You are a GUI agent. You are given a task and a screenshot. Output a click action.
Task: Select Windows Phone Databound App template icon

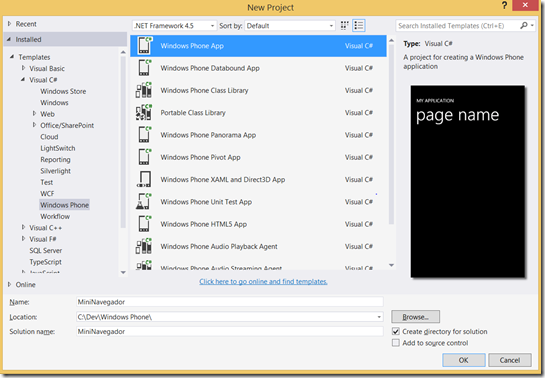pos(144,68)
